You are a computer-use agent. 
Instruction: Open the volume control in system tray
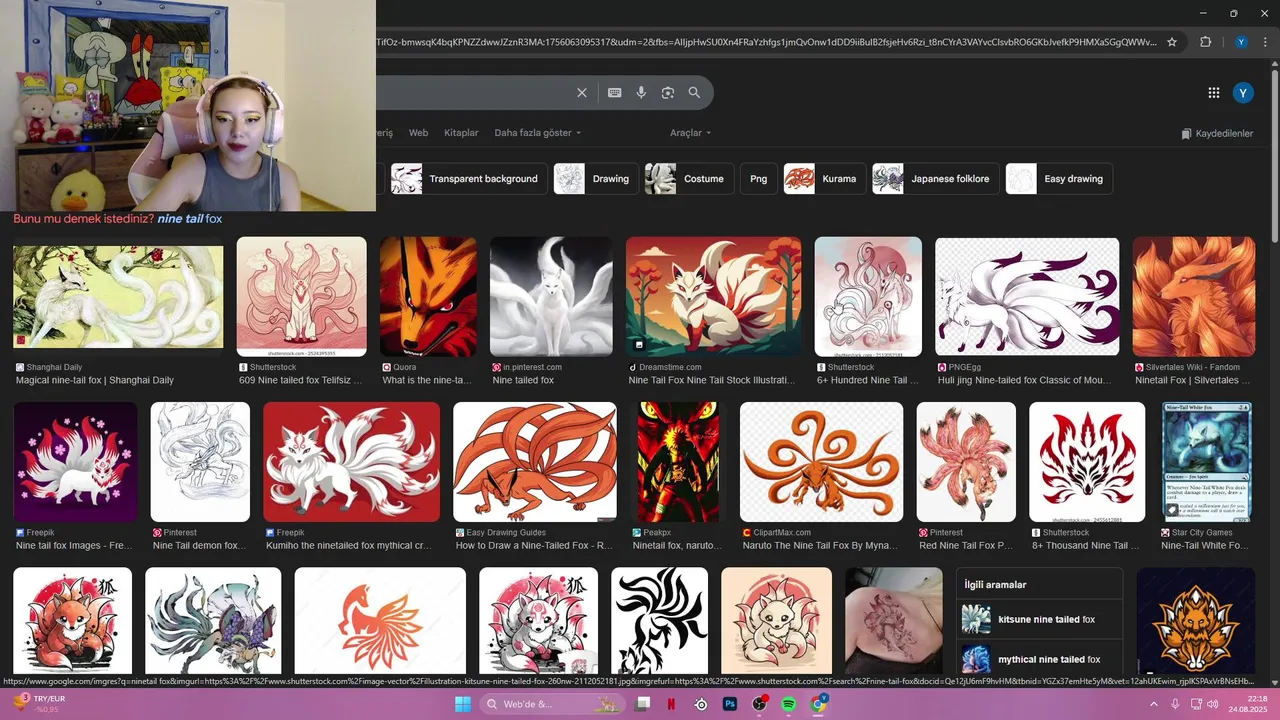(x=1212, y=704)
